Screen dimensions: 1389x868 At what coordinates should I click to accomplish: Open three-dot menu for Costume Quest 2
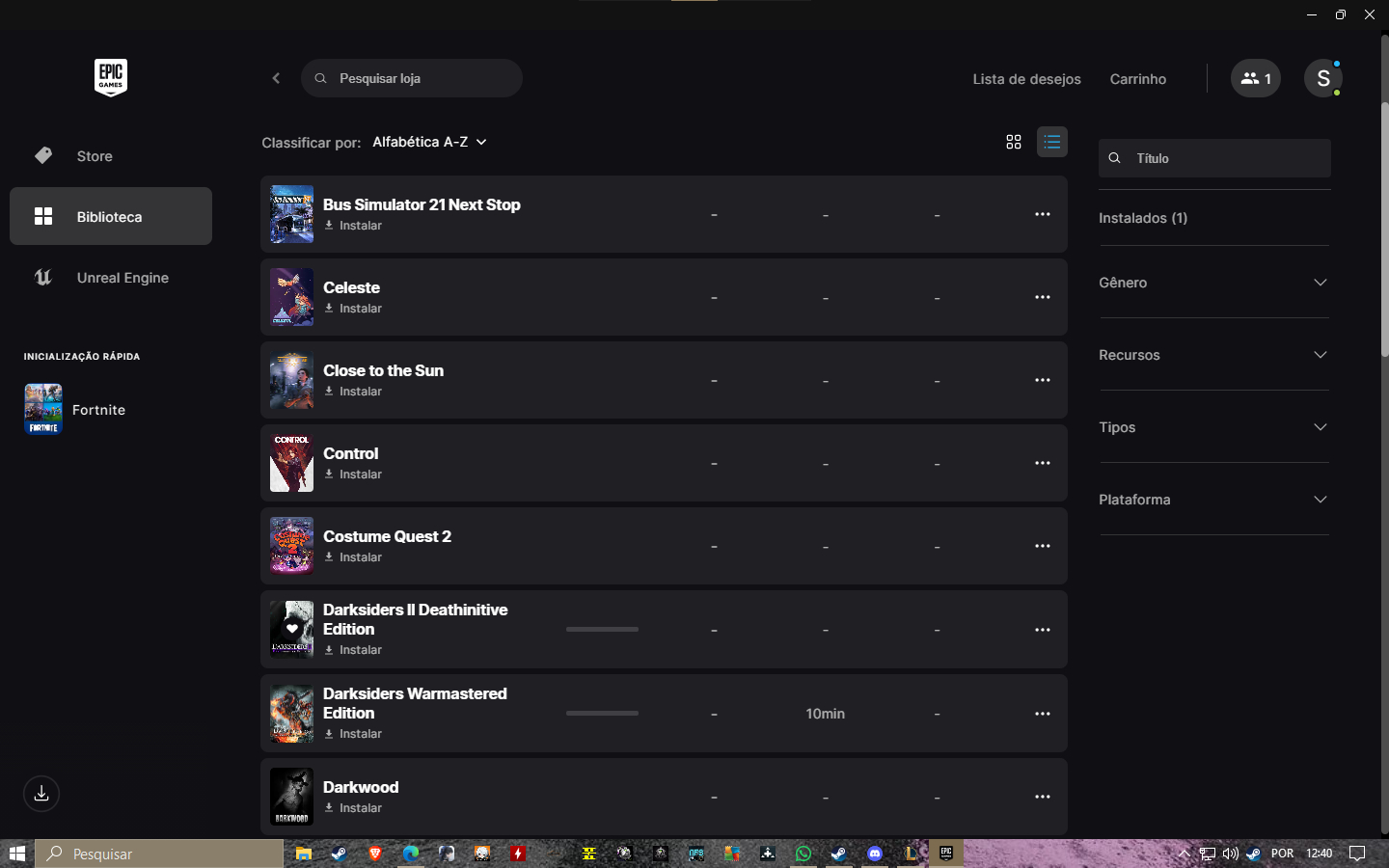coord(1042,546)
